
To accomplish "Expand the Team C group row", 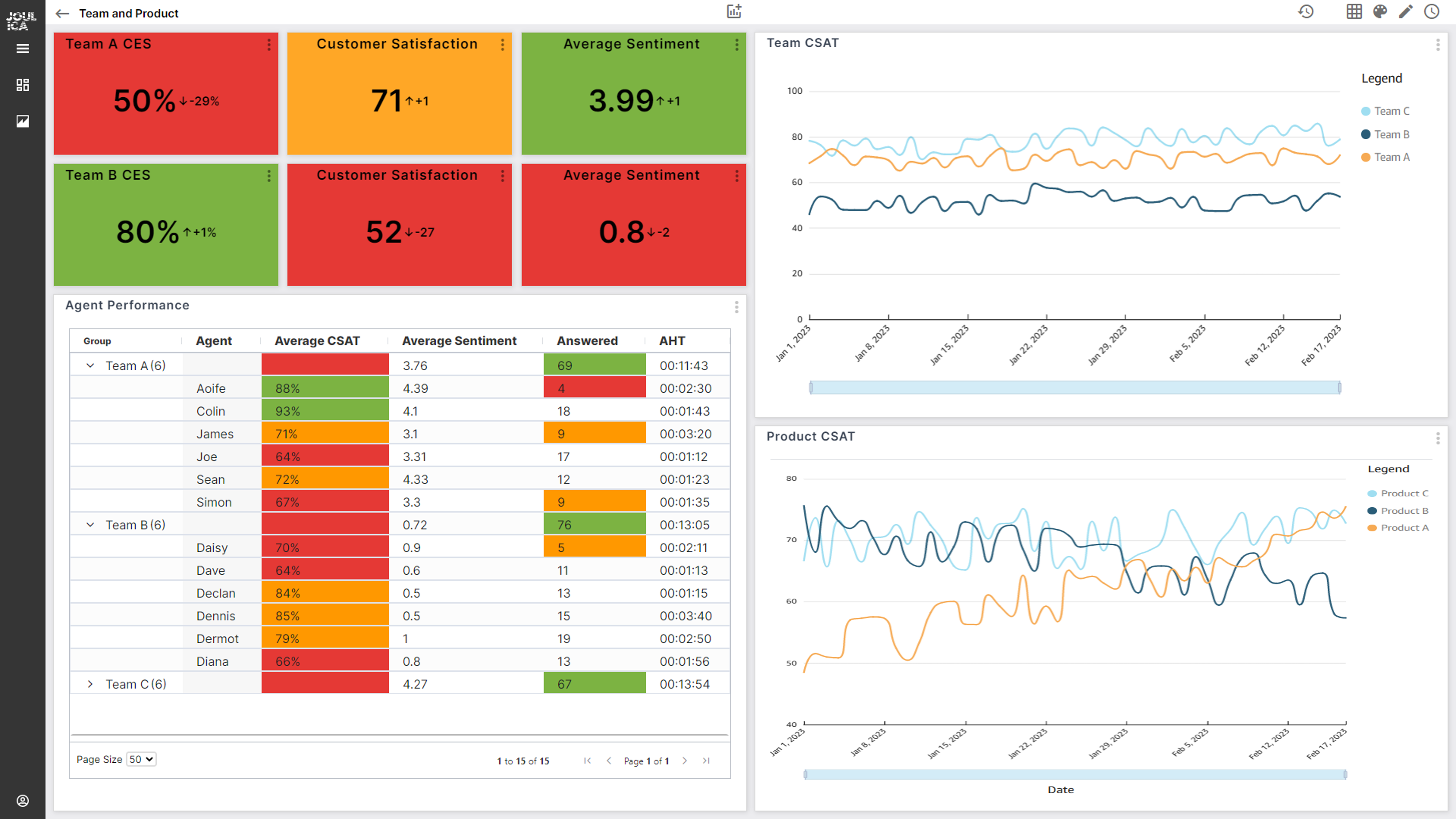I will pos(90,683).
